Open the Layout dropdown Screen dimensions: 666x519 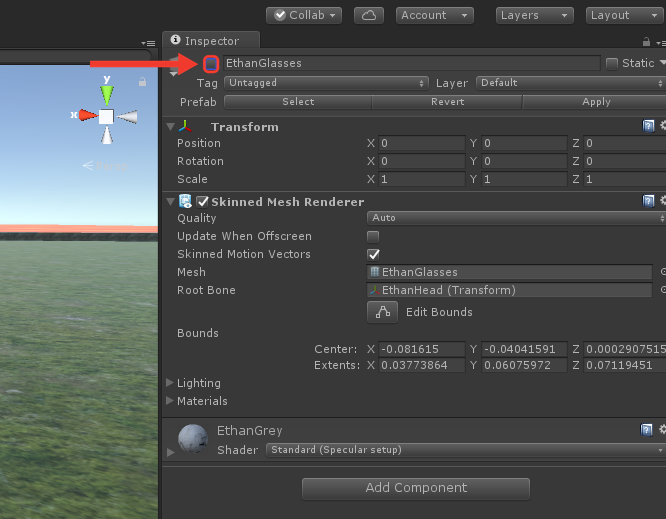(625, 16)
